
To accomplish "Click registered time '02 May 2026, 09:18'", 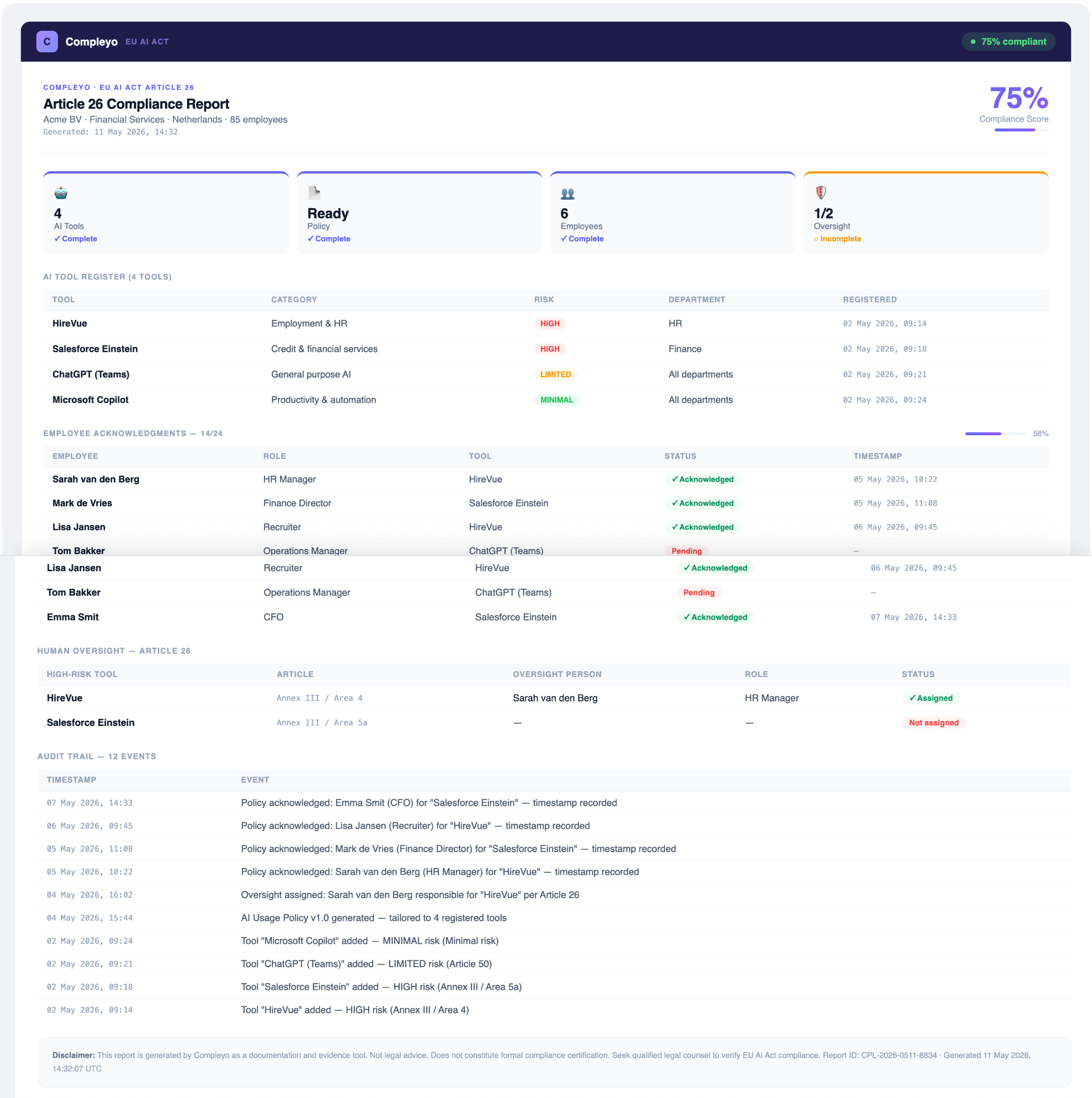I will (884, 349).
